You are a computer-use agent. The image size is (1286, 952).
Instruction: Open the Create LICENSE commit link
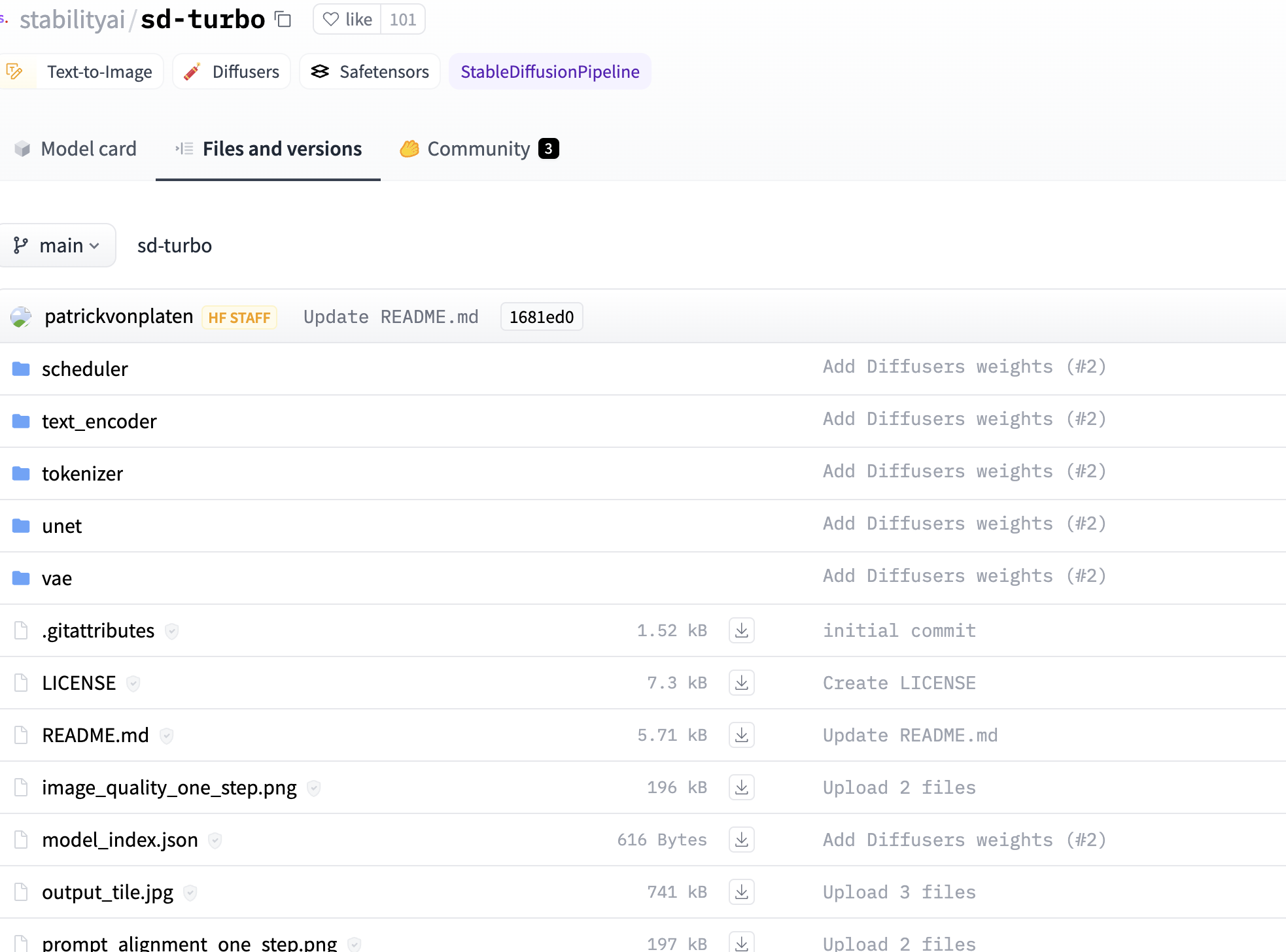pyautogui.click(x=899, y=683)
